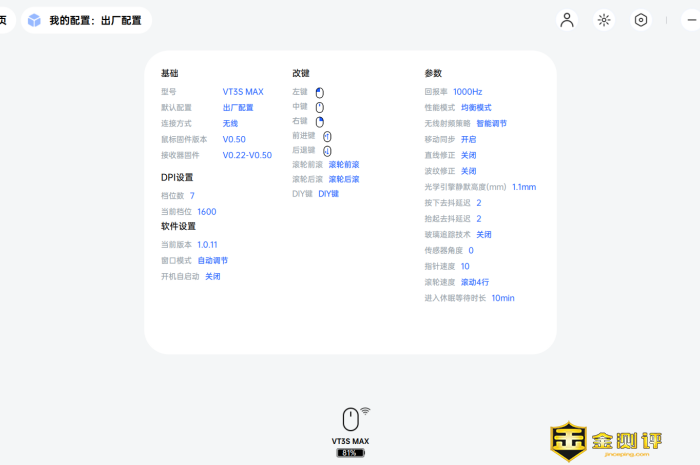
Task: Click the partially visible home tab at left
Action: 5,20
